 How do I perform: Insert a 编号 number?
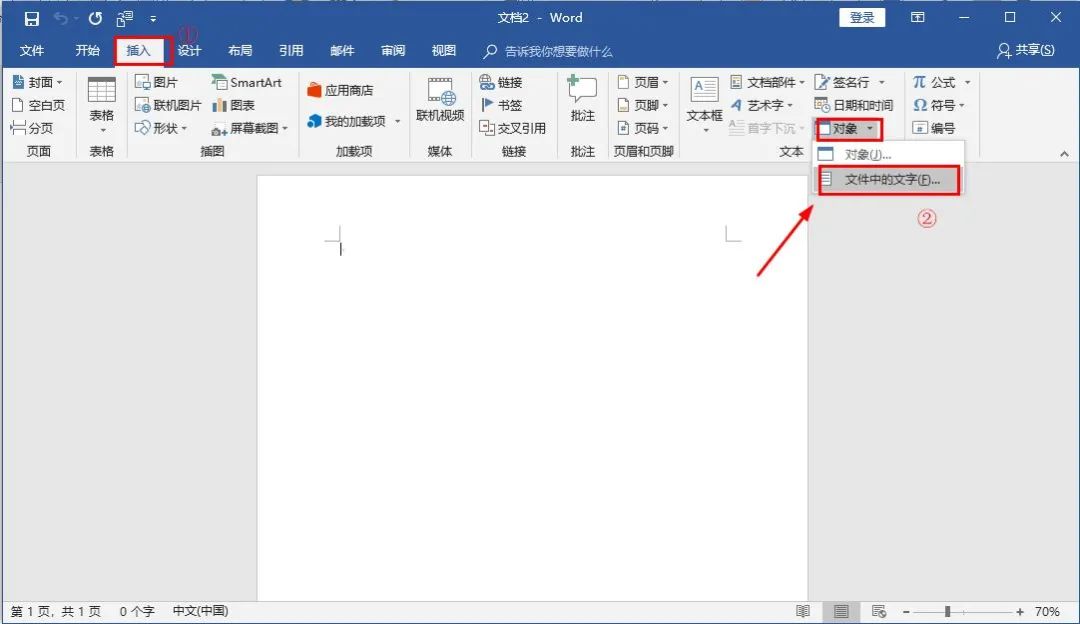934,128
